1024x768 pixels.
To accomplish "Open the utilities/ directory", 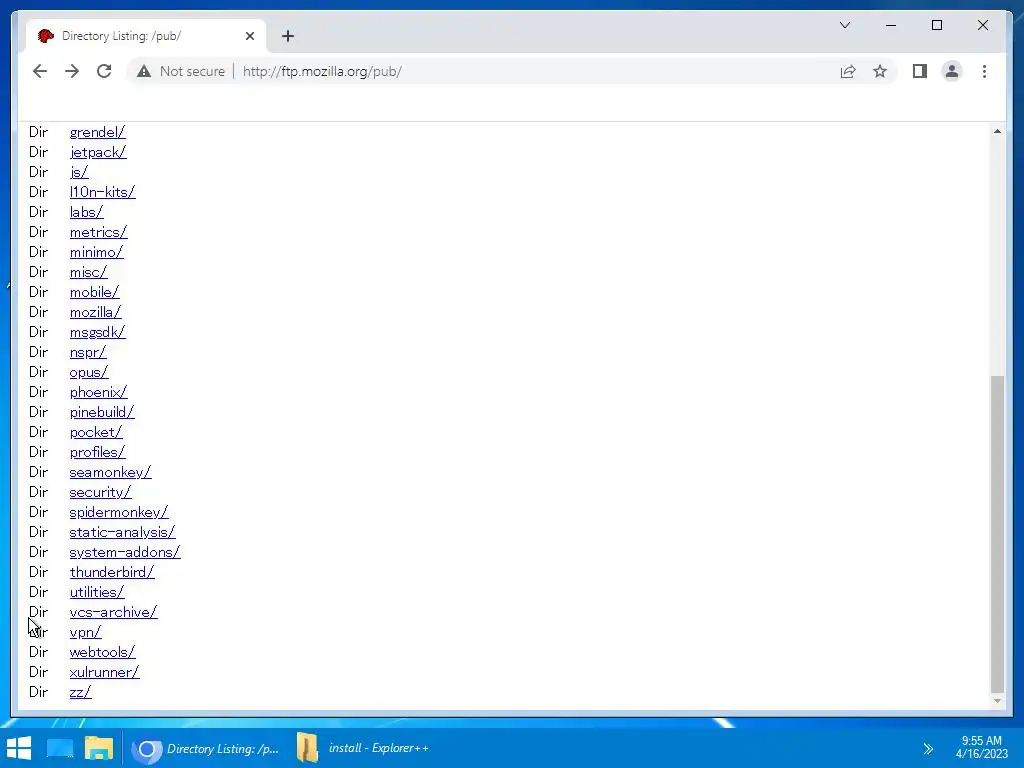I will (97, 593).
